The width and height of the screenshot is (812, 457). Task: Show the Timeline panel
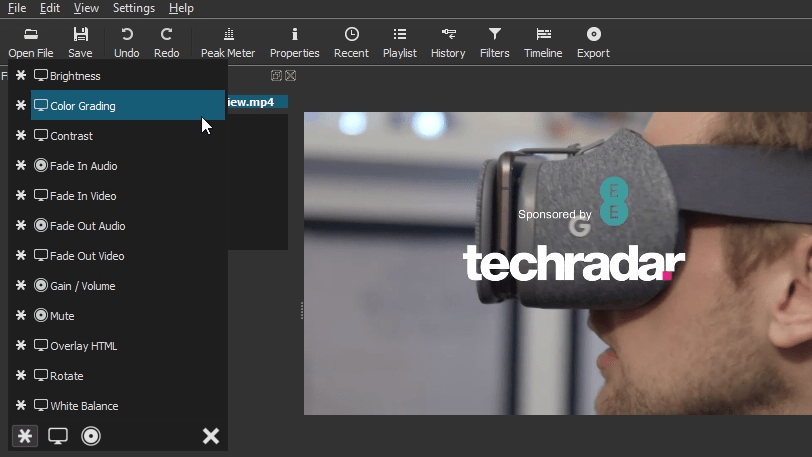pos(543,42)
